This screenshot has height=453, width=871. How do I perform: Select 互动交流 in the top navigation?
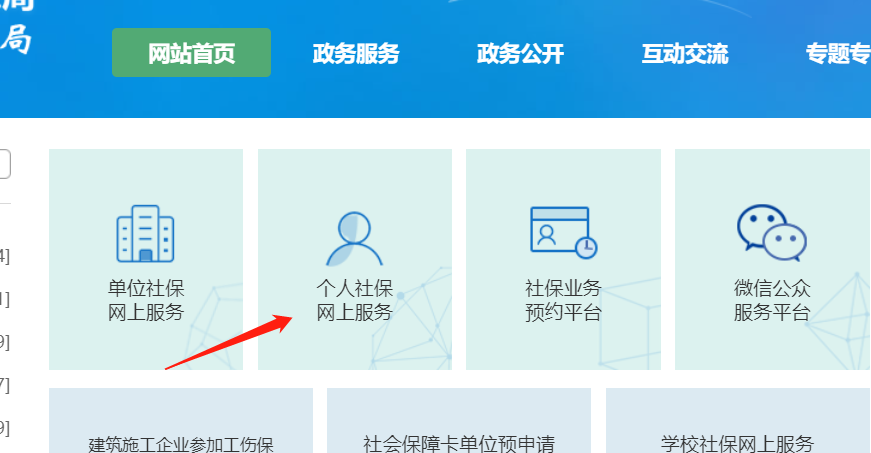pyautogui.click(x=685, y=54)
